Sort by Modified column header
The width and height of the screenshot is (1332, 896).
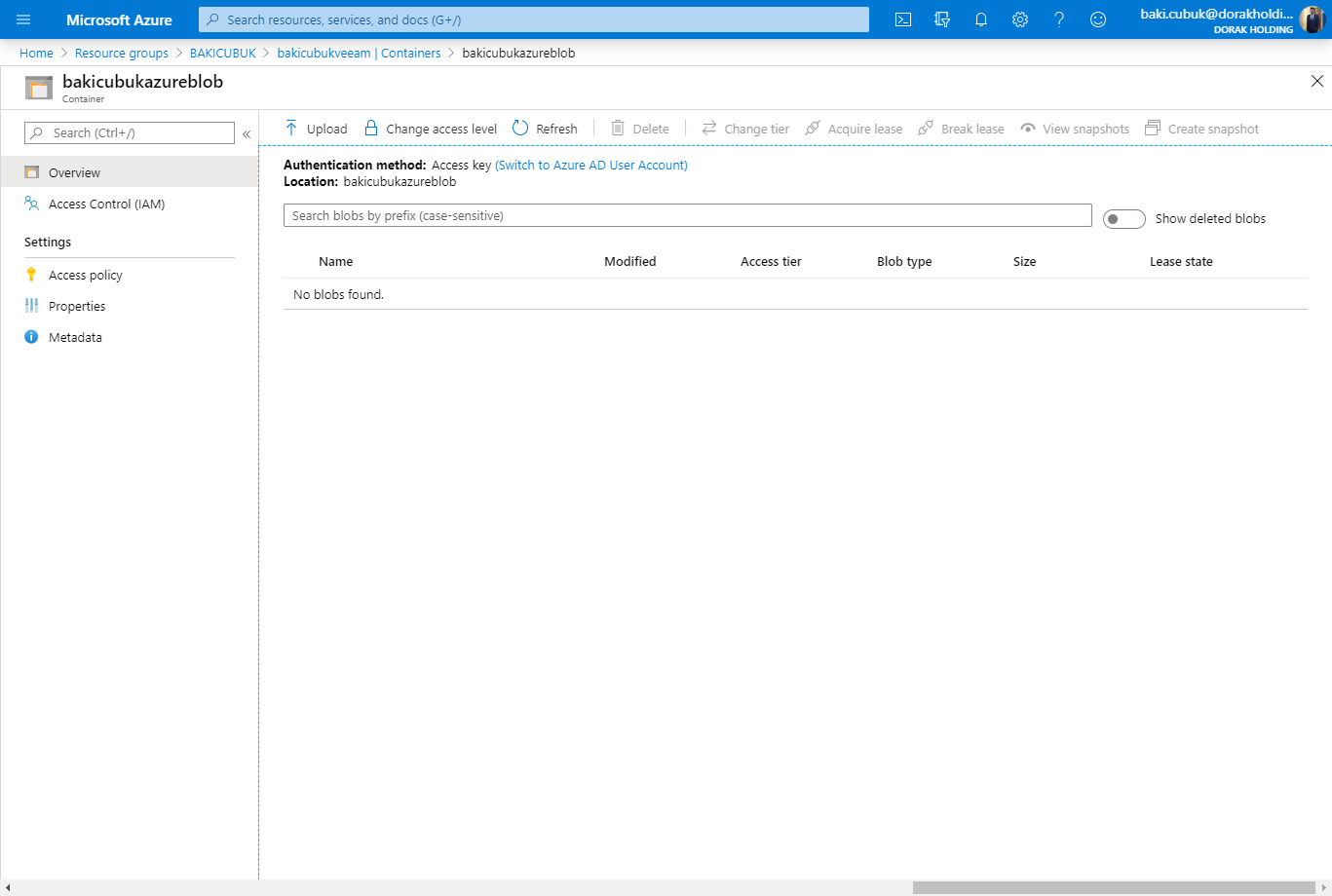click(x=630, y=261)
